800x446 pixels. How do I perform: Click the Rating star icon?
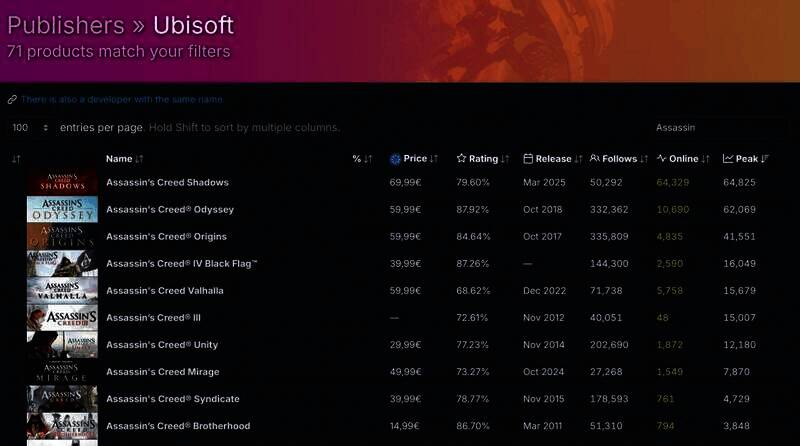click(x=461, y=159)
